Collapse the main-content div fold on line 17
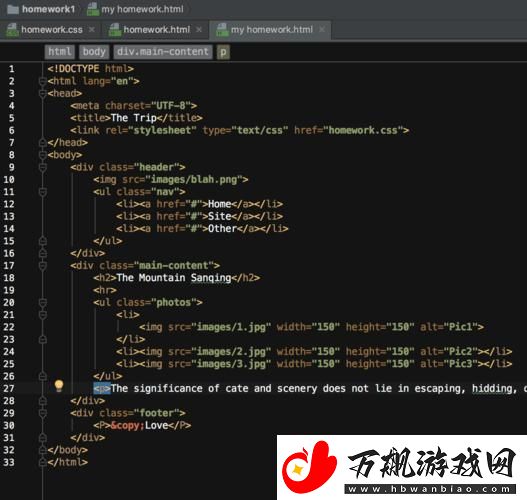 pyautogui.click(x=43, y=265)
